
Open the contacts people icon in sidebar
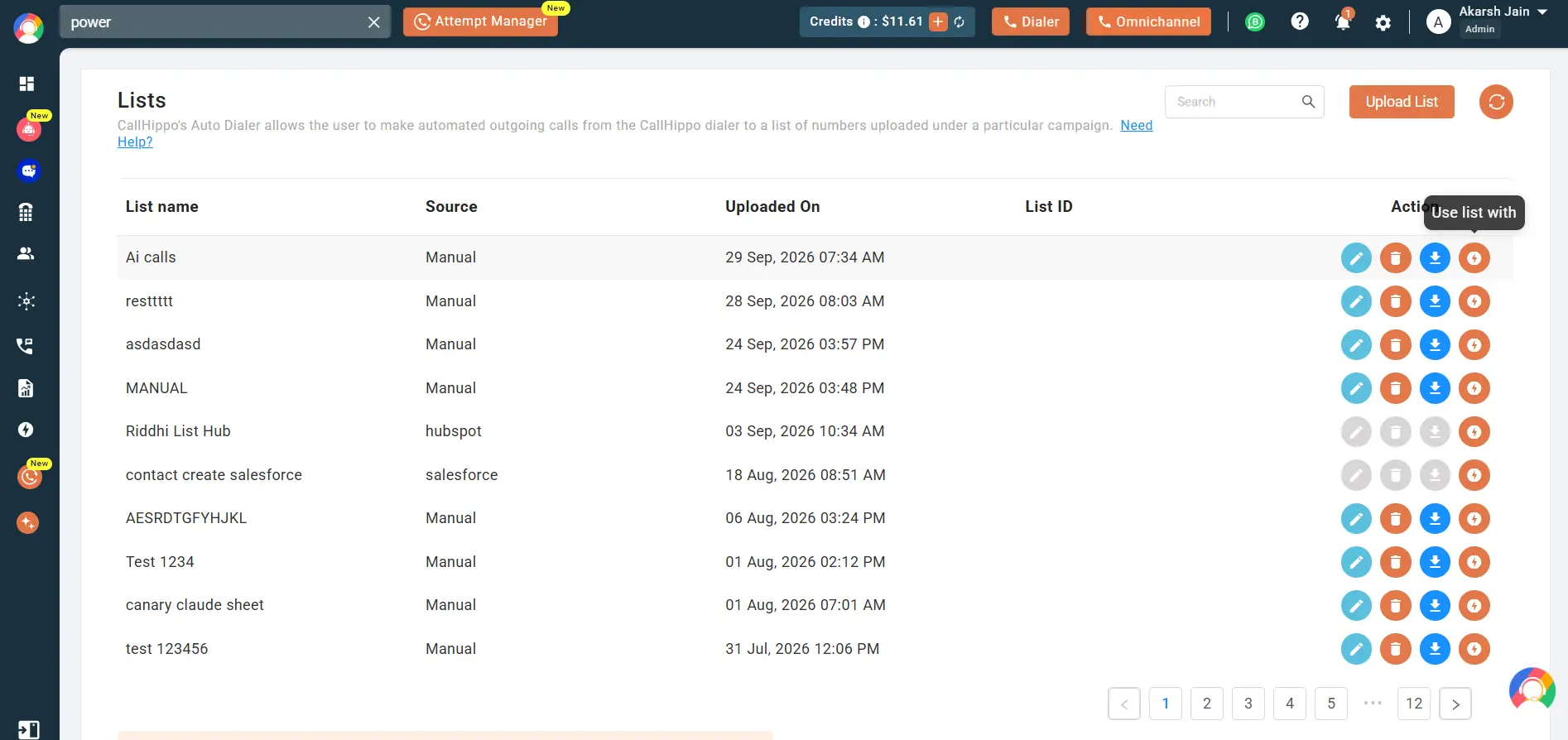tap(26, 253)
